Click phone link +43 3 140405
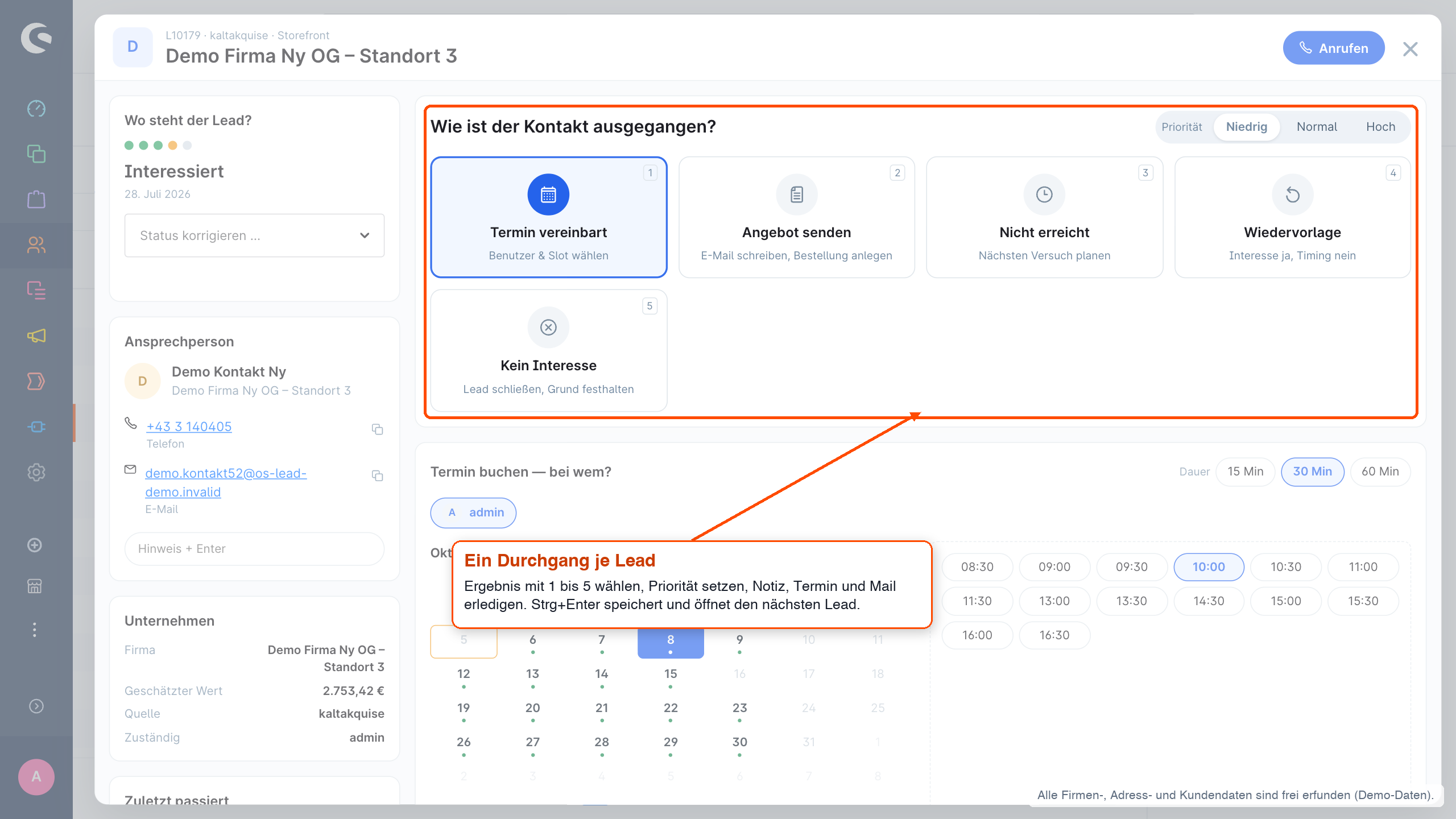This screenshot has width=1456, height=819. (x=189, y=427)
